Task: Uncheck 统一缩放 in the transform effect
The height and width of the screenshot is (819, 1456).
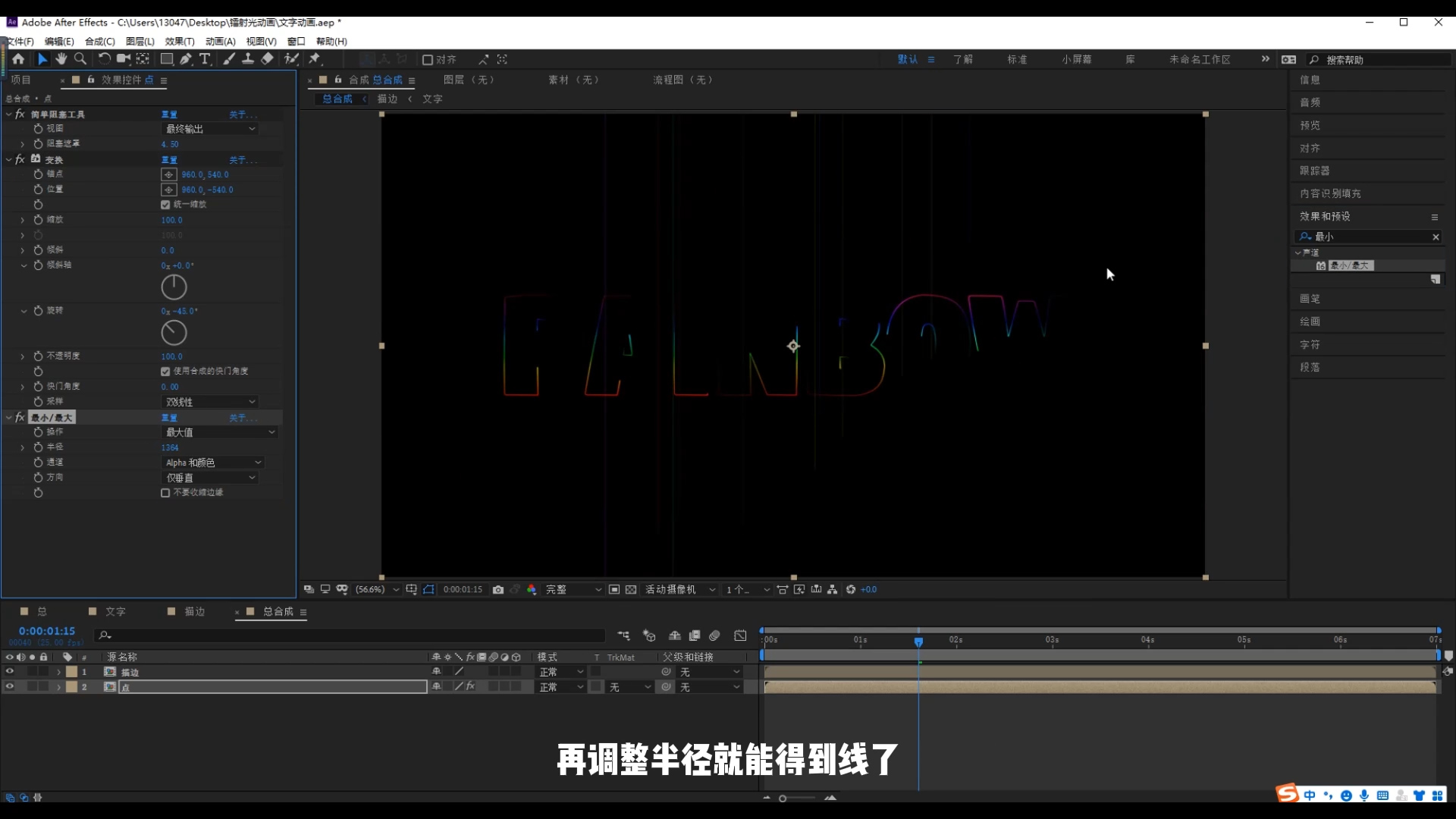Action: point(166,204)
